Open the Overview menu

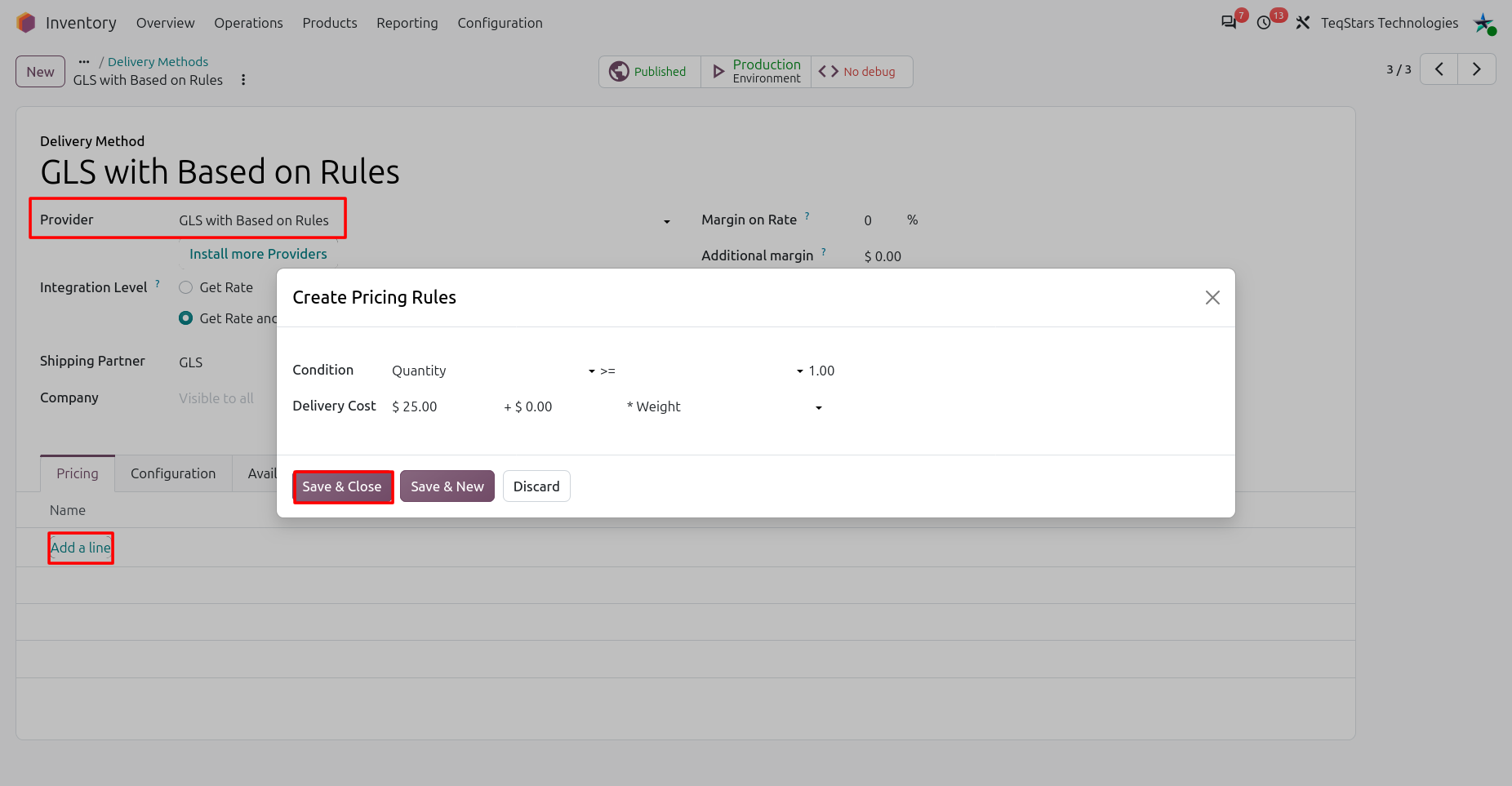point(165,23)
